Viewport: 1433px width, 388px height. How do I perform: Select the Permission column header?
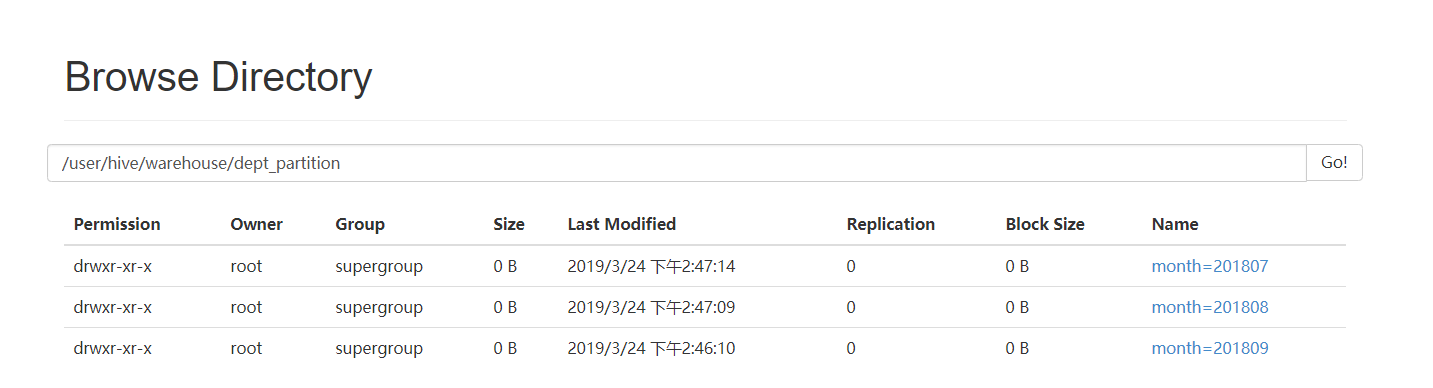coord(117,224)
